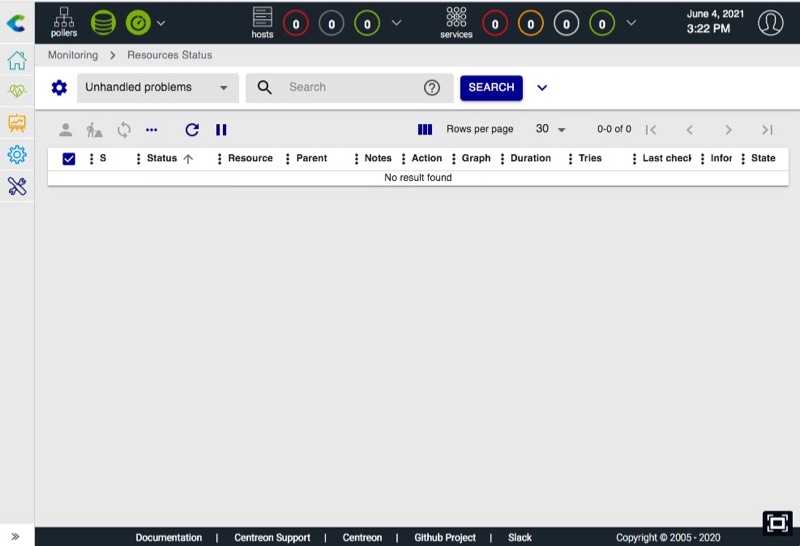The height and width of the screenshot is (546, 800).
Task: Toggle the select-all checkbox in table header
Action: (69, 158)
